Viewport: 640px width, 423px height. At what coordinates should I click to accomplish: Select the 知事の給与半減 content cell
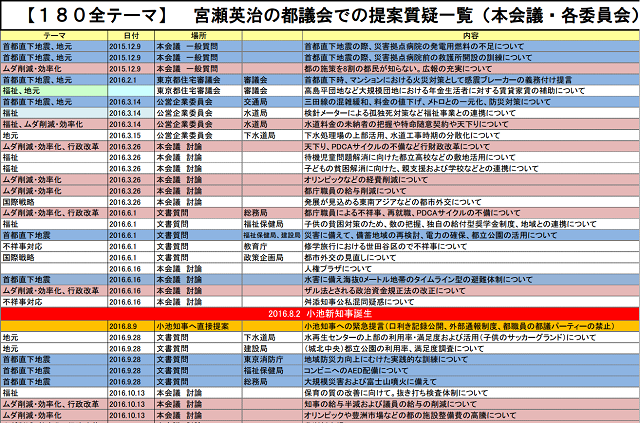tap(471, 404)
